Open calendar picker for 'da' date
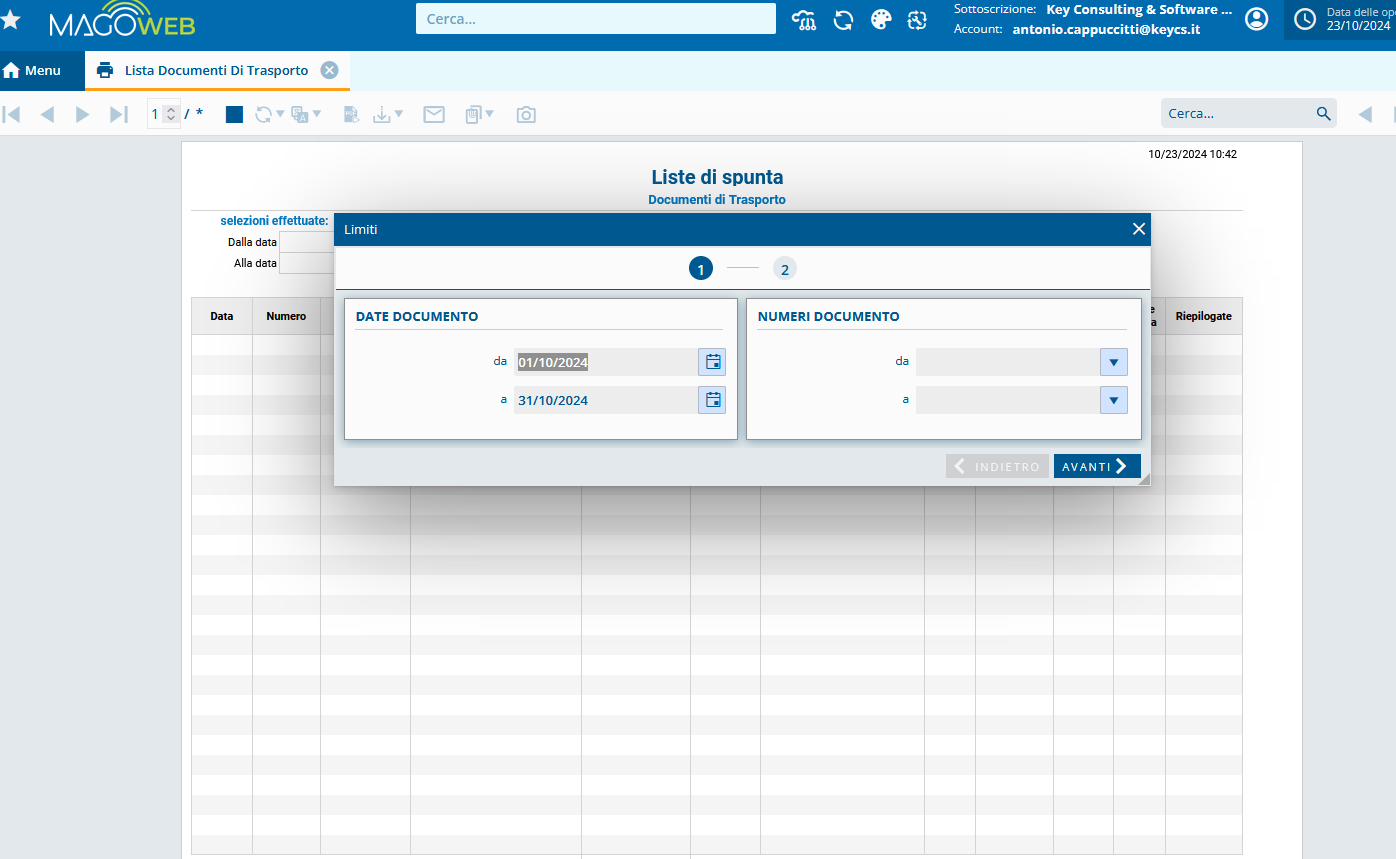This screenshot has width=1396, height=859. click(712, 362)
